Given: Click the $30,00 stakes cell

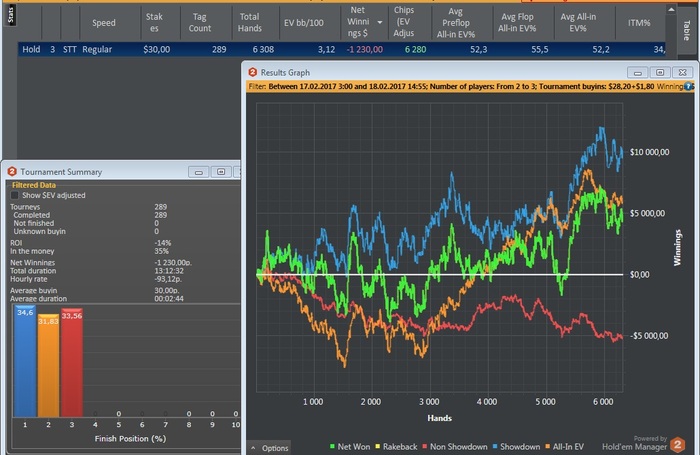Looking at the screenshot, I should (x=157, y=49).
